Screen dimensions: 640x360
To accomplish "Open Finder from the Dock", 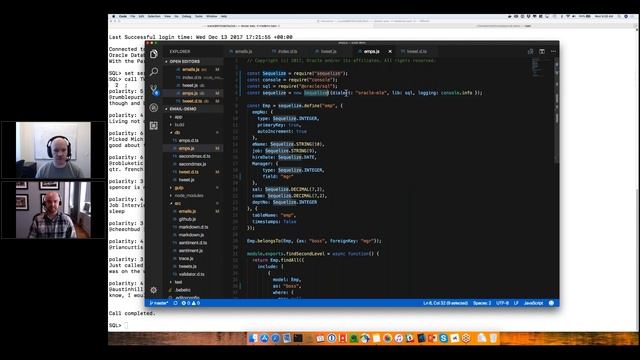I will 253,338.
